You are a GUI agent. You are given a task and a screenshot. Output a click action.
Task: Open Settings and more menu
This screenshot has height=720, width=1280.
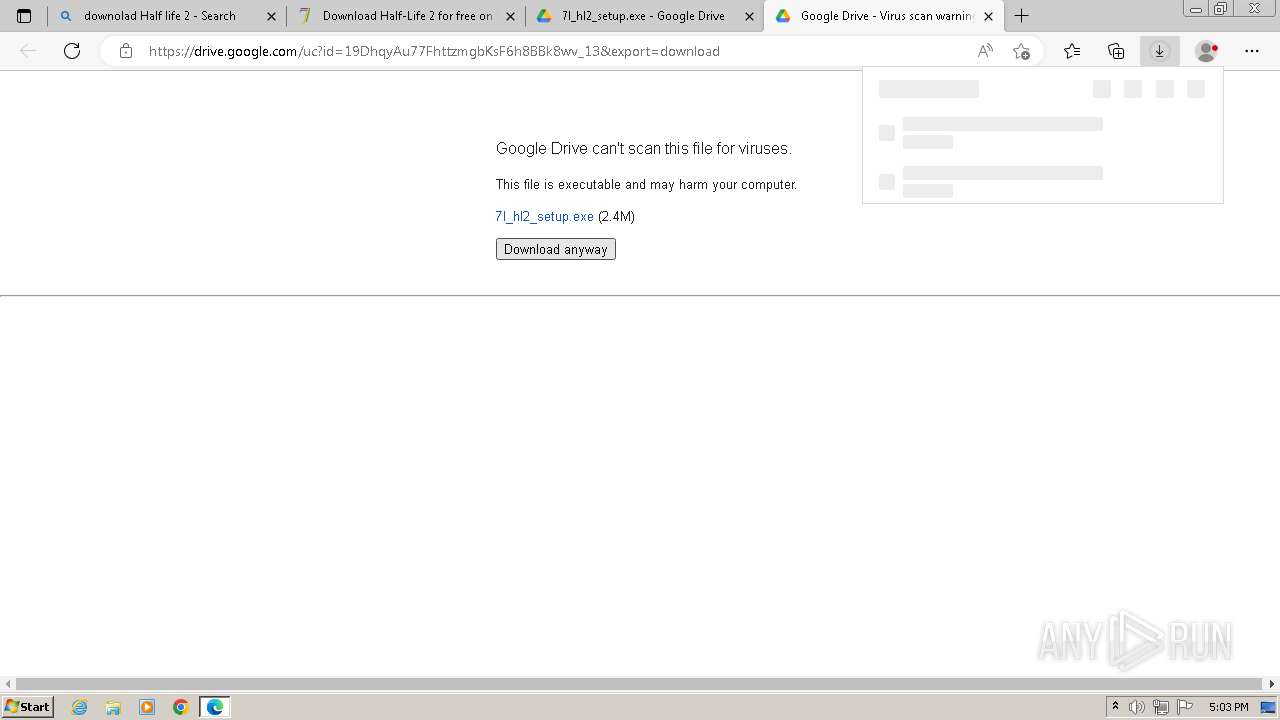tap(1252, 51)
